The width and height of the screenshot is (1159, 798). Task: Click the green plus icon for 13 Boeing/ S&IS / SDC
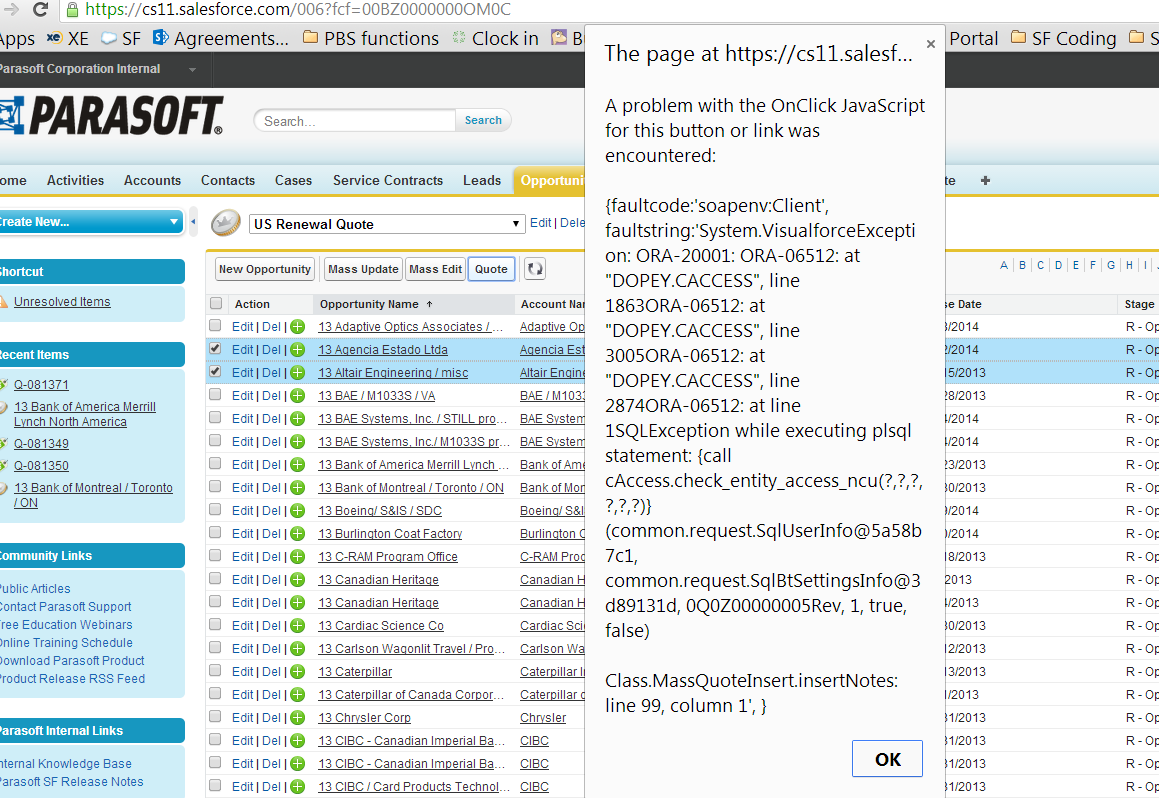click(x=297, y=511)
